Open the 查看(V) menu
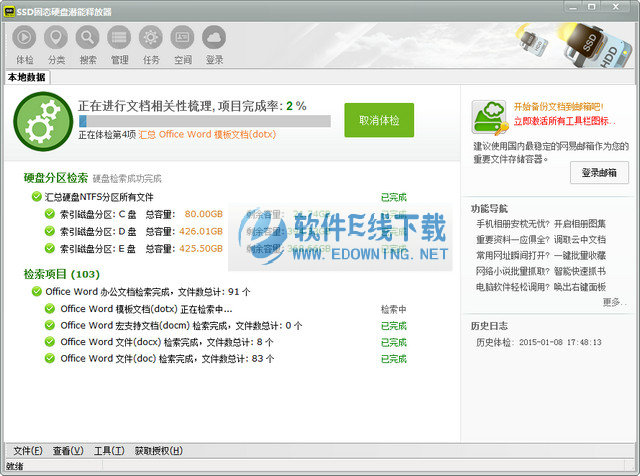 click(68, 451)
